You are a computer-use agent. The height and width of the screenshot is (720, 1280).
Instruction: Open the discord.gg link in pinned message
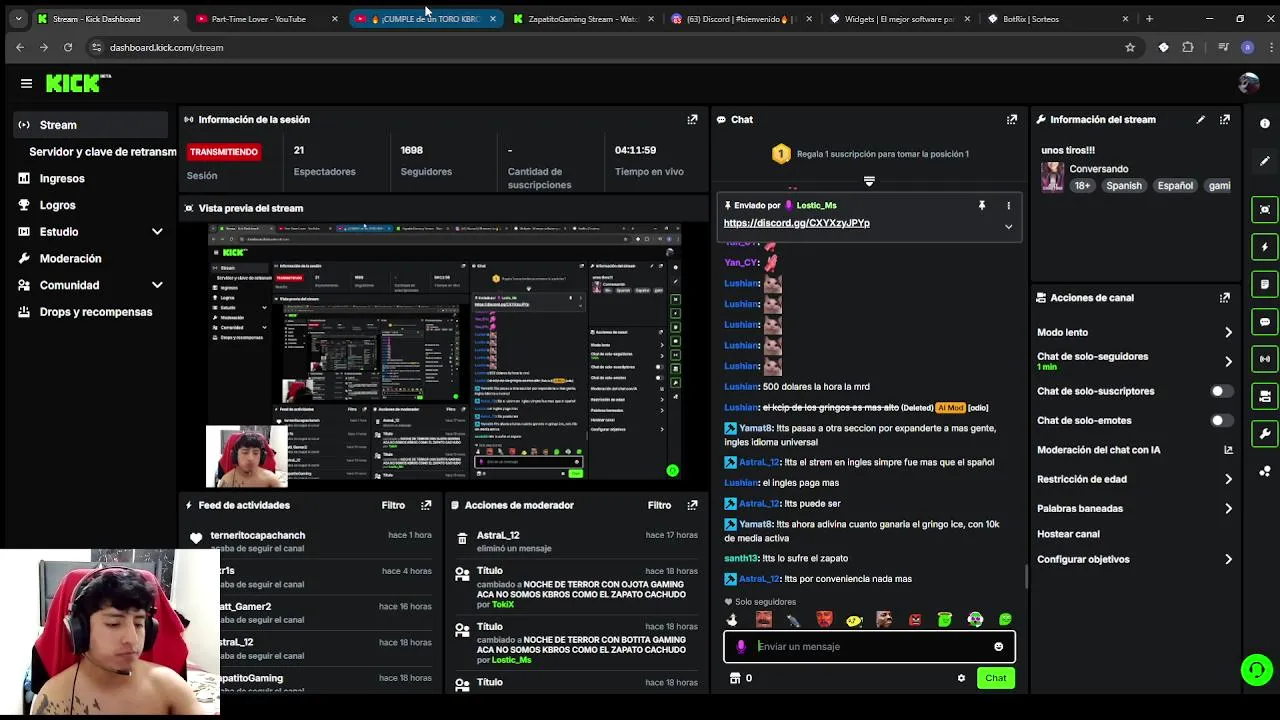point(796,223)
